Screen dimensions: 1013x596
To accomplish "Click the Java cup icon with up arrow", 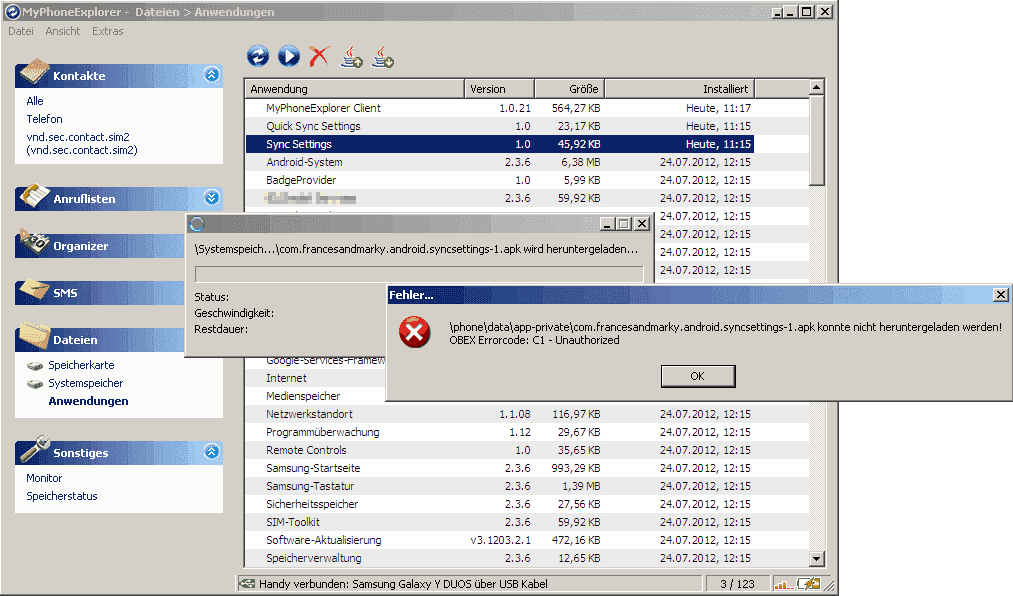I will [351, 56].
